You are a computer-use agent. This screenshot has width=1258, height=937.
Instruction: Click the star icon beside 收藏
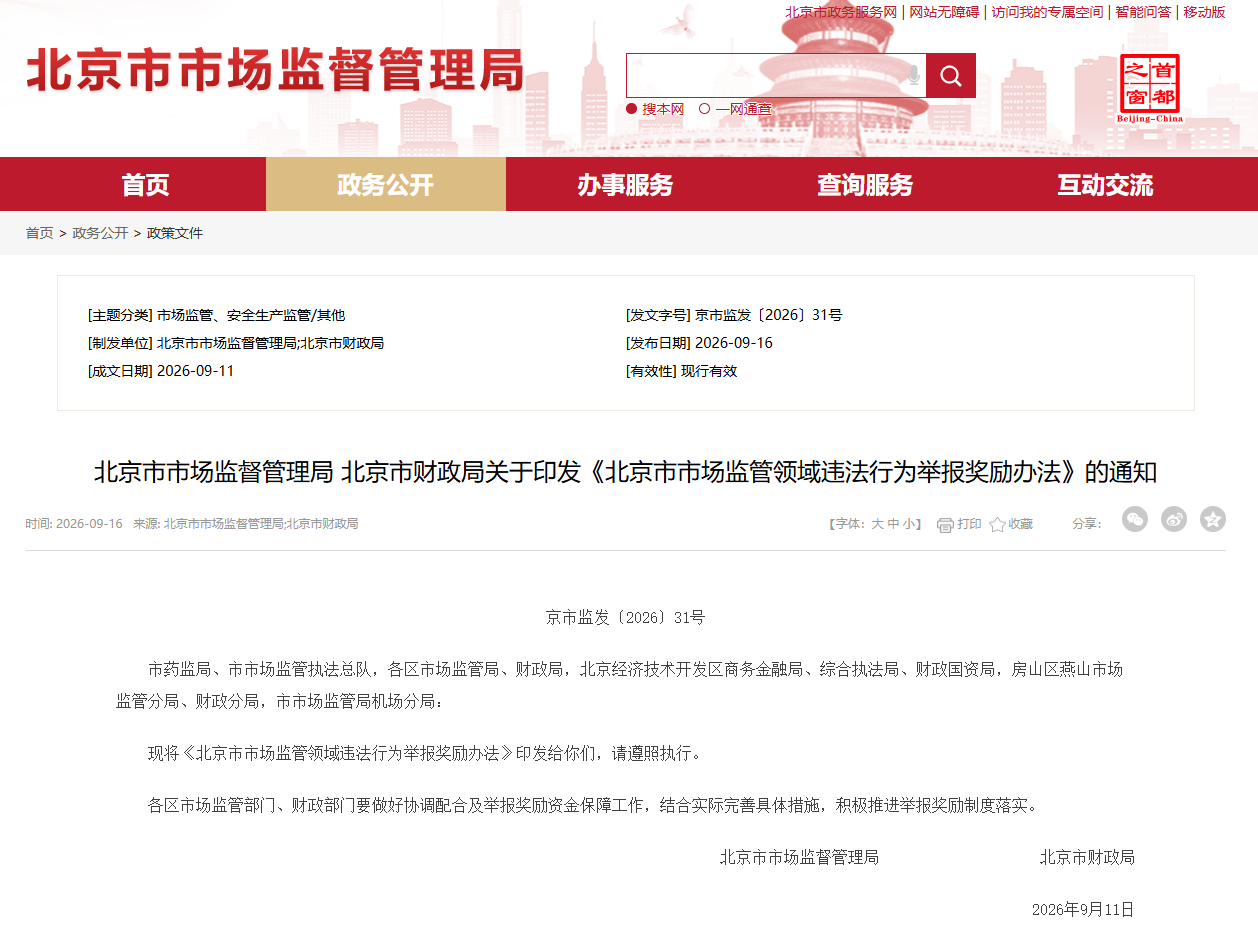point(997,525)
